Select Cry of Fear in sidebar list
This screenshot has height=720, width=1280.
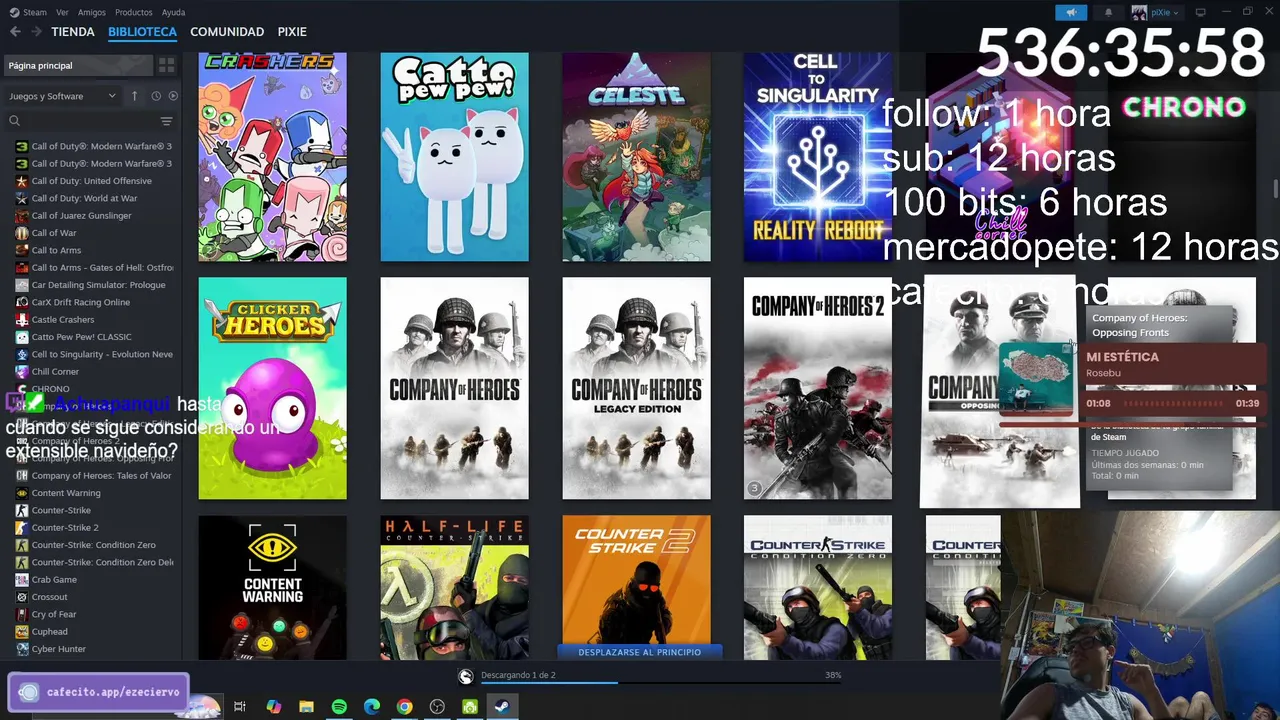click(54, 614)
